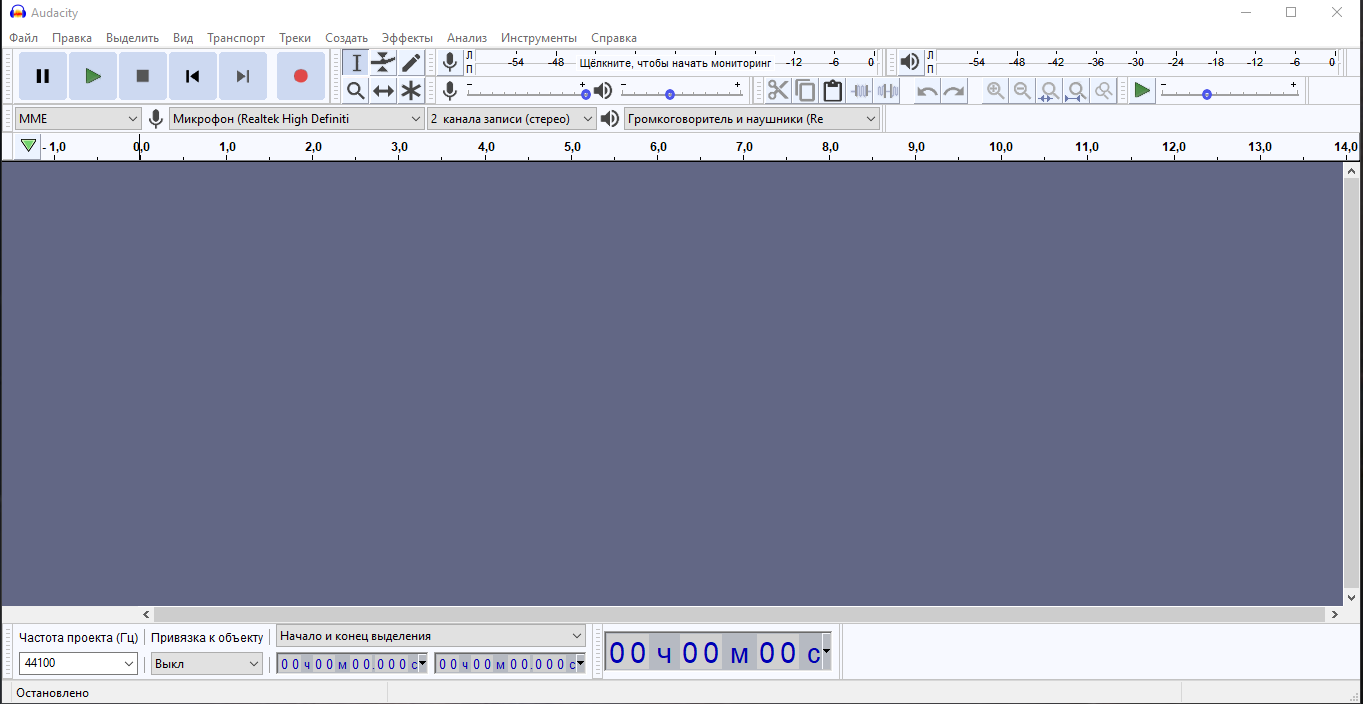Open the Создать menu

pos(346,38)
